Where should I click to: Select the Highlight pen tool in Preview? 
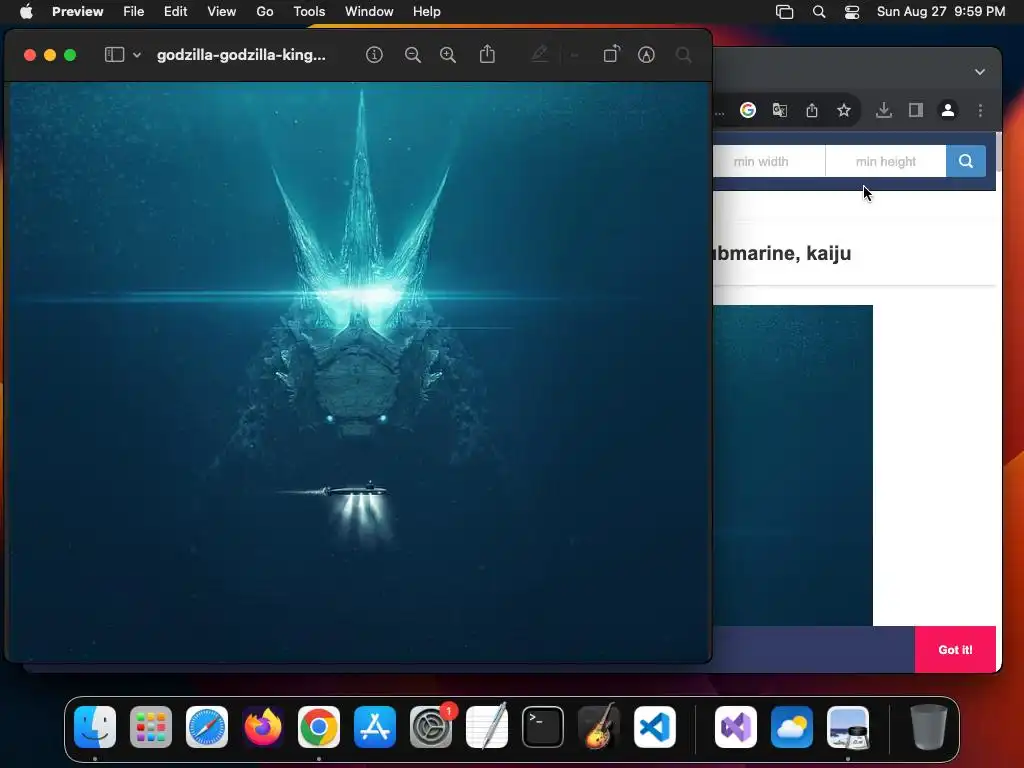(539, 54)
